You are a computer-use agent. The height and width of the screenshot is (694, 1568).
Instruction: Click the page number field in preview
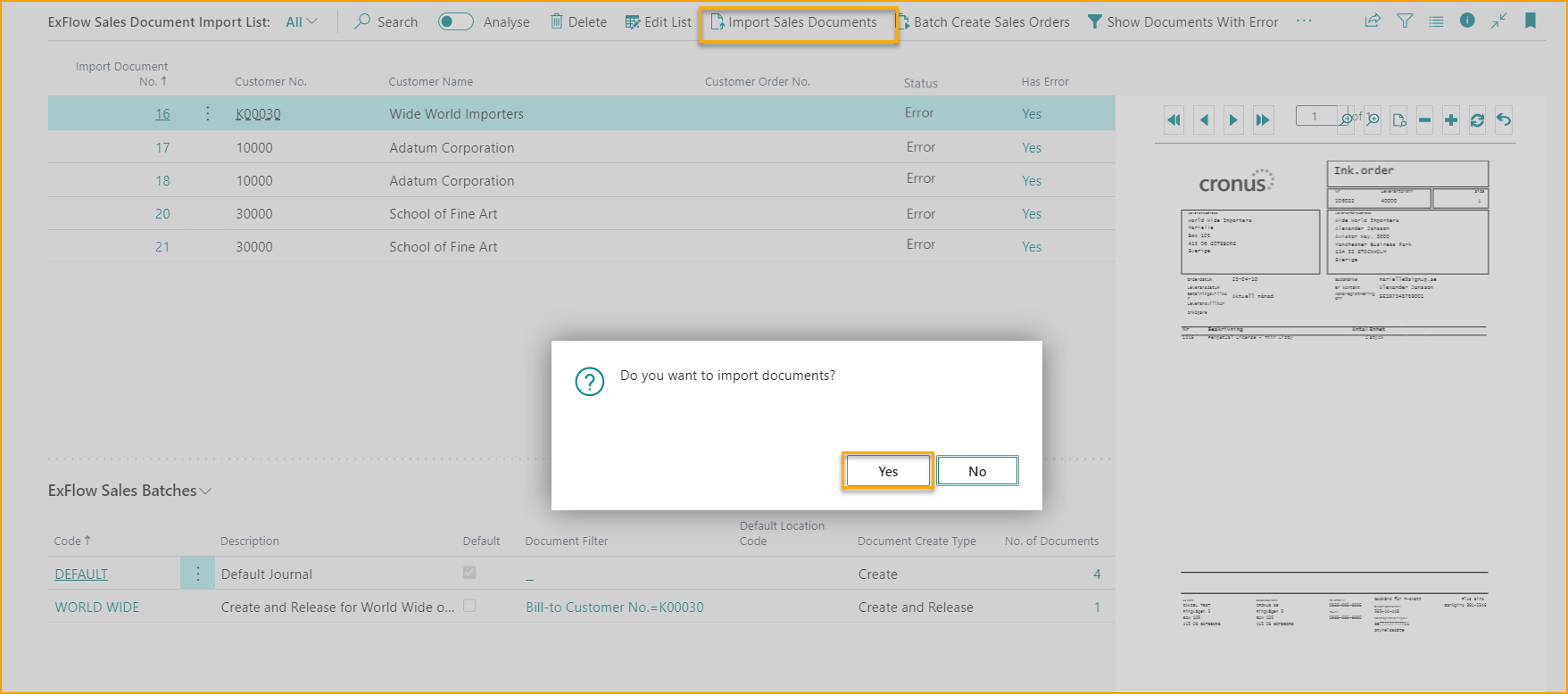pyautogui.click(x=1315, y=117)
